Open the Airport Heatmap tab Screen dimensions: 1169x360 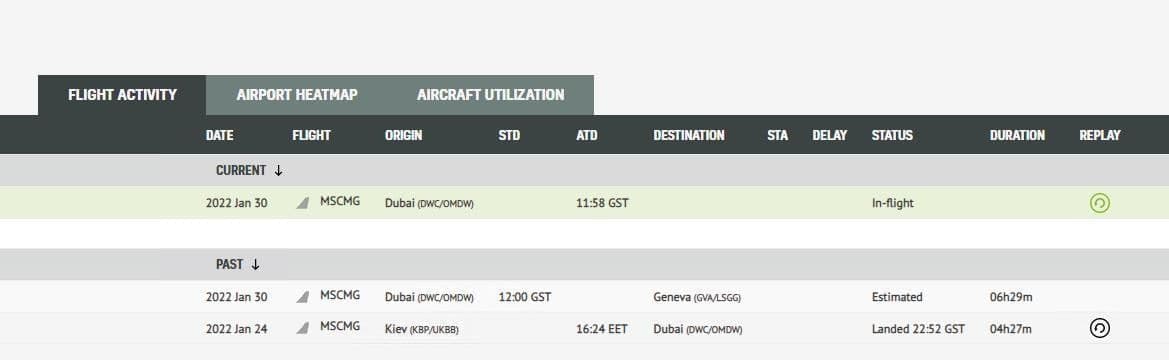pyautogui.click(x=297, y=95)
